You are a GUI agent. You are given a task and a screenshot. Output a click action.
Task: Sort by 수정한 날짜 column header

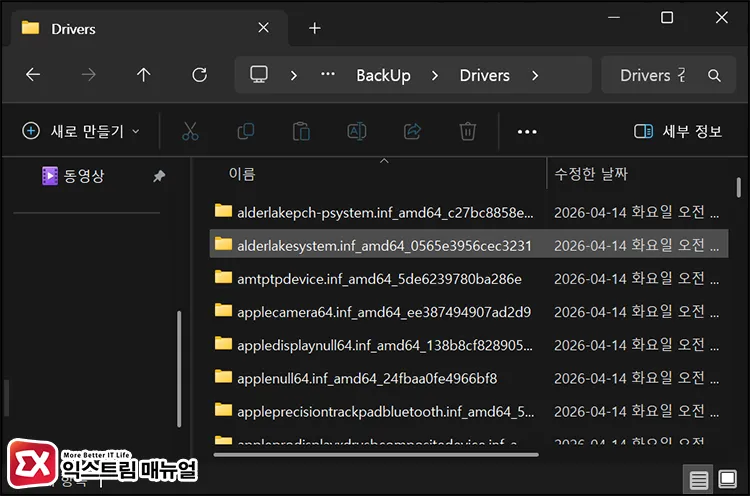click(x=591, y=174)
